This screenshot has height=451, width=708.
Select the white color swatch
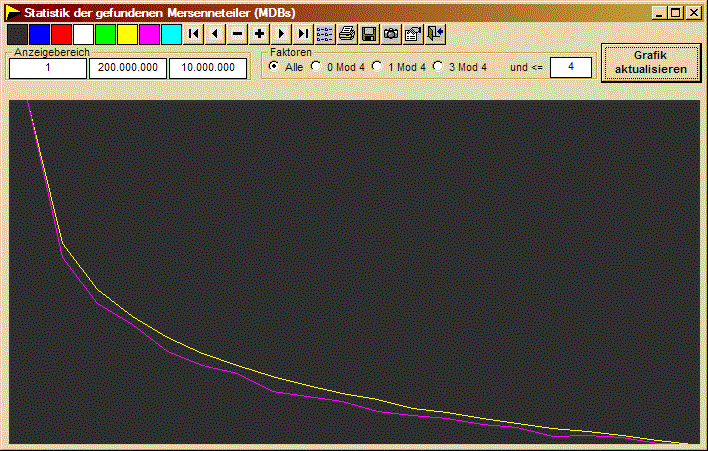click(84, 34)
